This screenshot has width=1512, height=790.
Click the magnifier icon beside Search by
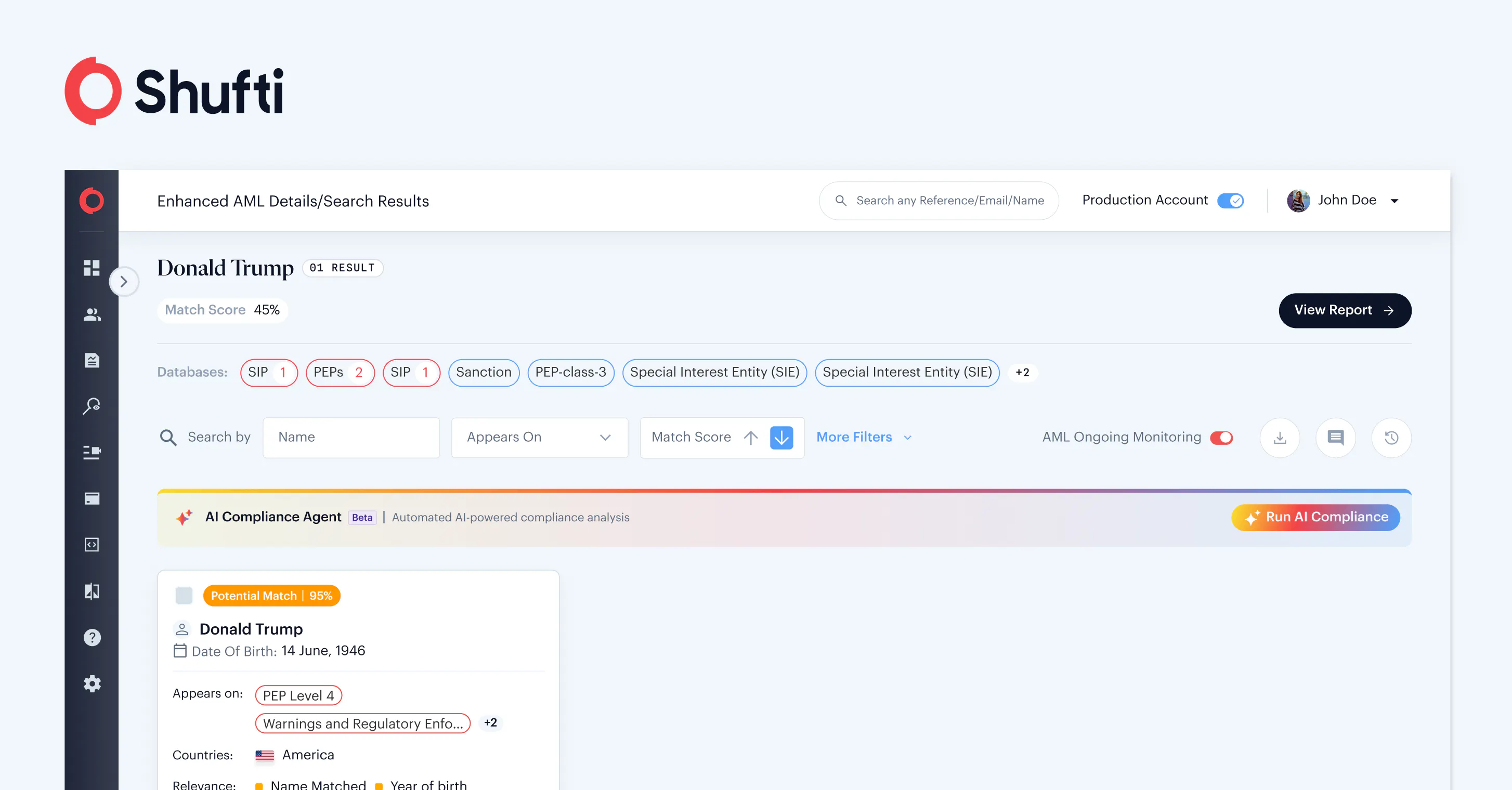(x=168, y=437)
